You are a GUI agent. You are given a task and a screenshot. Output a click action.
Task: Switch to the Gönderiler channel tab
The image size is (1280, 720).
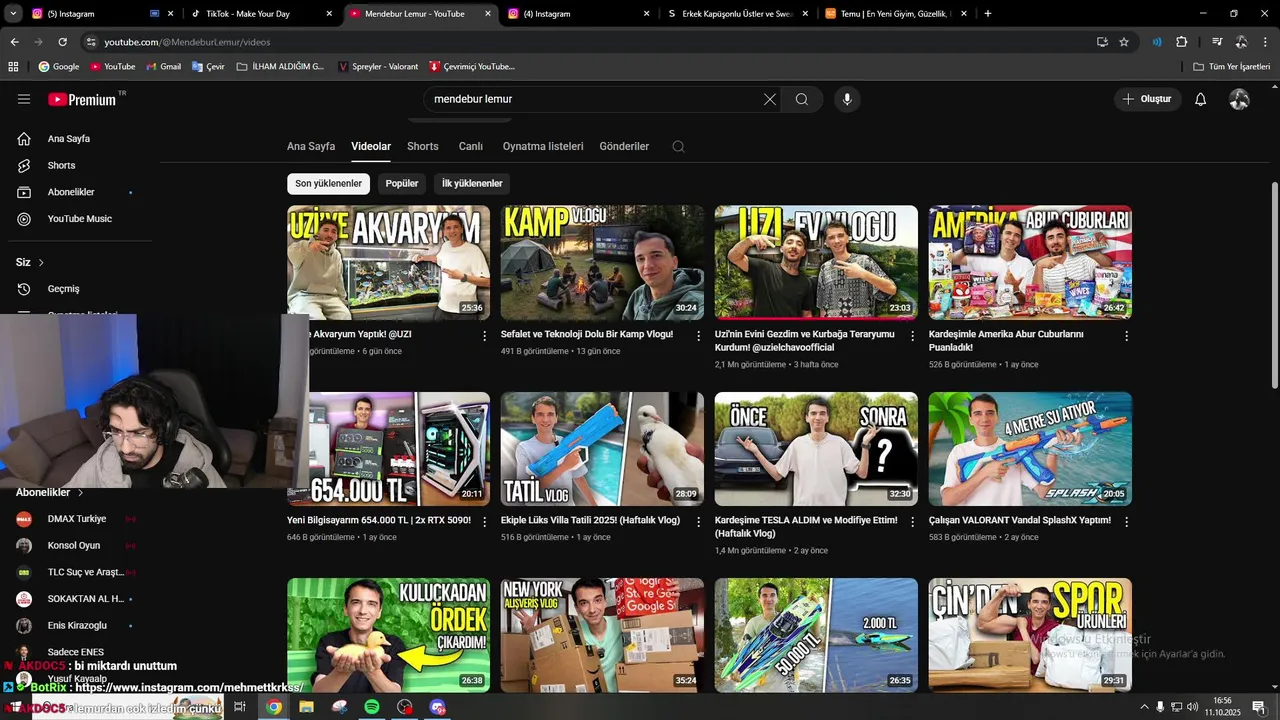click(624, 146)
